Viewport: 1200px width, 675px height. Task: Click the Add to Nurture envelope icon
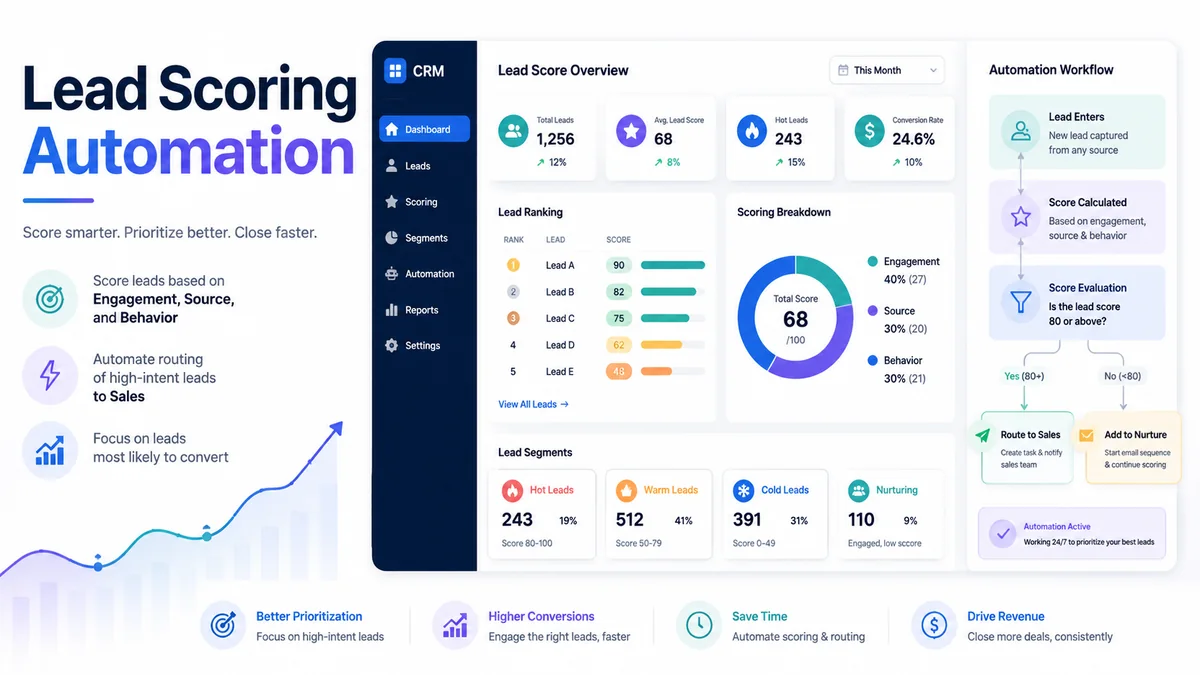click(1086, 436)
